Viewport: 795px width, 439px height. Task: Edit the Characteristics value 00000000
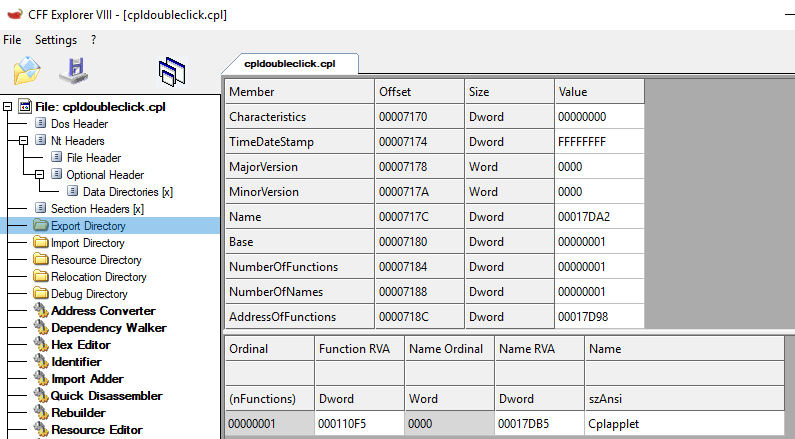599,117
